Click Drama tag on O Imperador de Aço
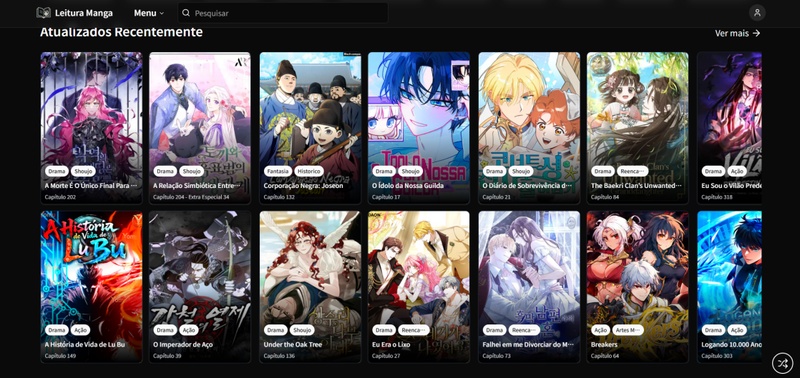Viewport: 800px width, 378px height. [x=165, y=330]
